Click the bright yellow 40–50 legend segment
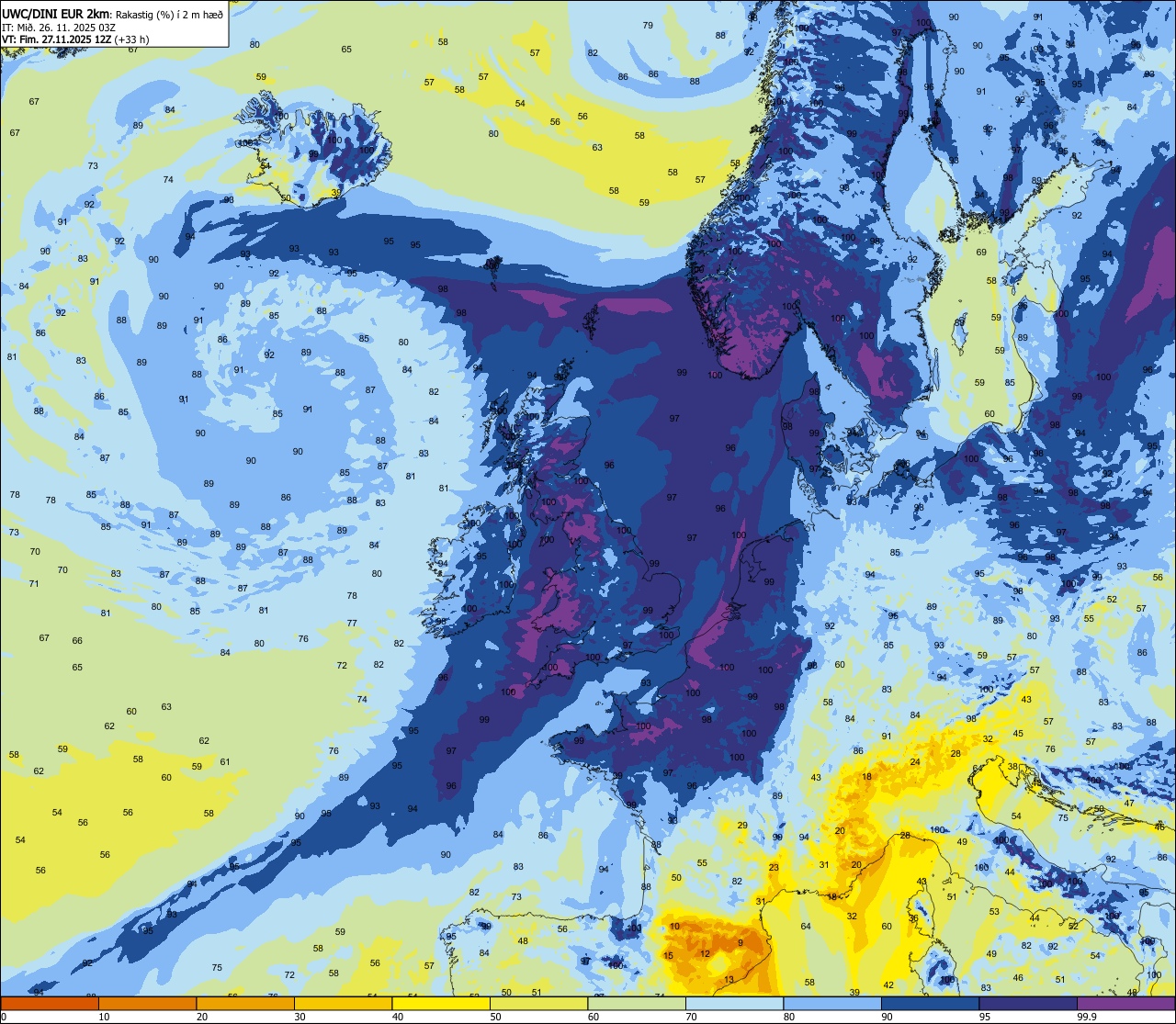The width and height of the screenshot is (1176, 1024). (x=441, y=1003)
